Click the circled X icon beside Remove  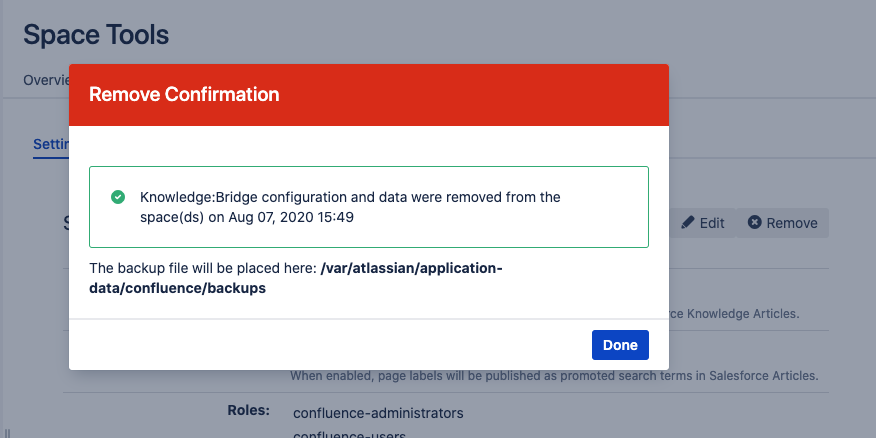755,223
